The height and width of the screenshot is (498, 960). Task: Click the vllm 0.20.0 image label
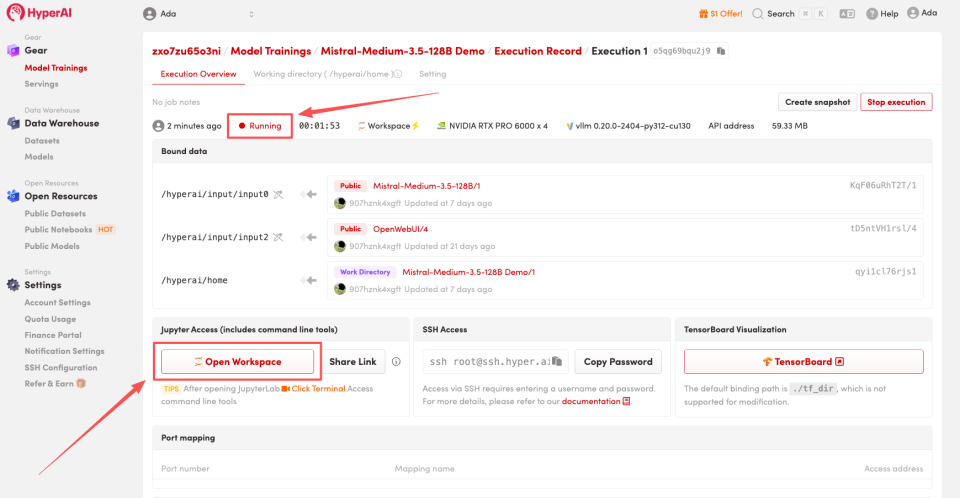628,126
